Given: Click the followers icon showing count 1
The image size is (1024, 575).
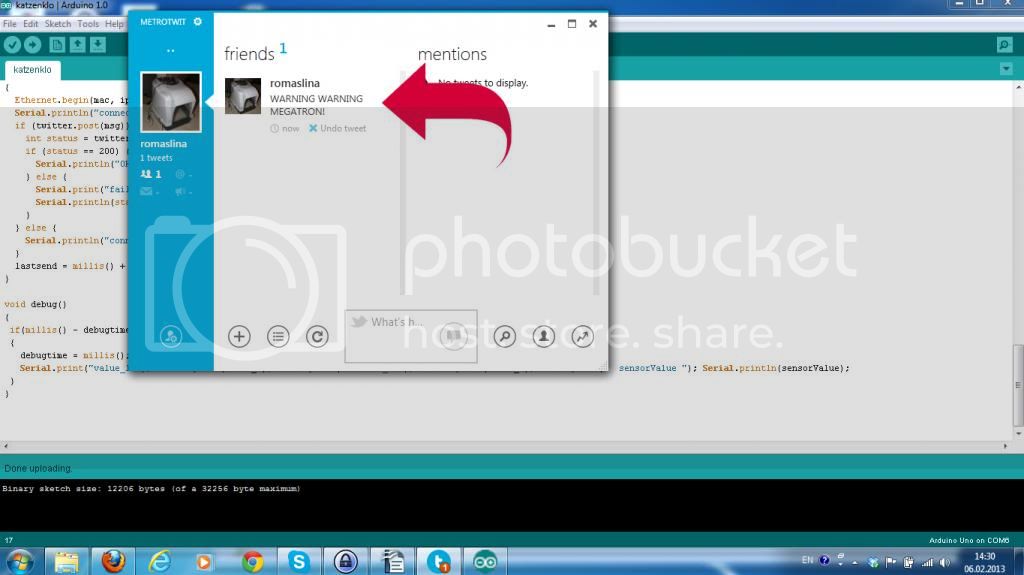Looking at the screenshot, I should pyautogui.click(x=151, y=174).
